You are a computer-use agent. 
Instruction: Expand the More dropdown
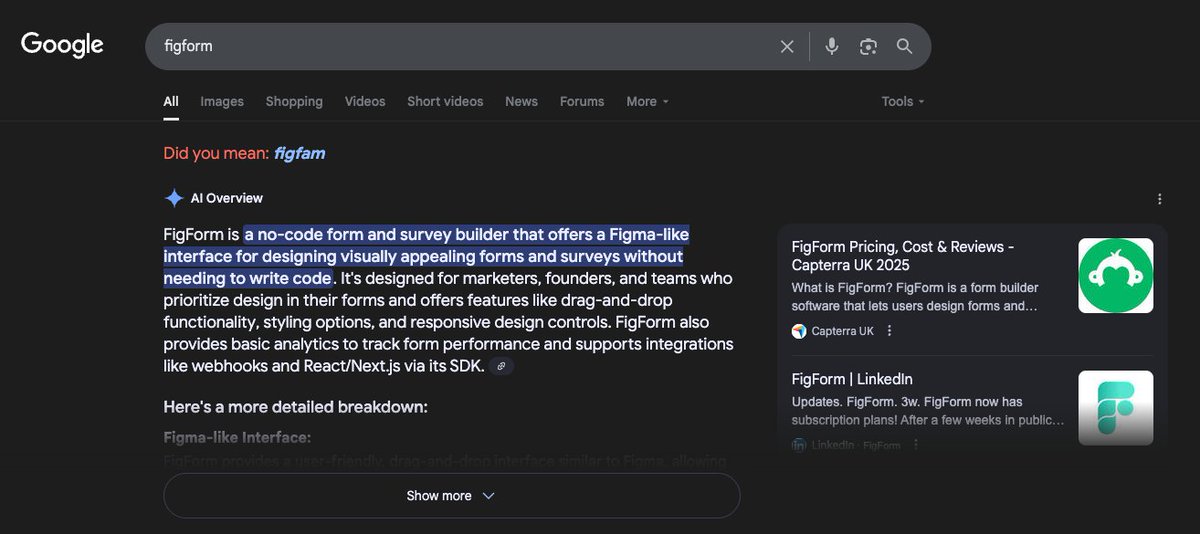(647, 101)
